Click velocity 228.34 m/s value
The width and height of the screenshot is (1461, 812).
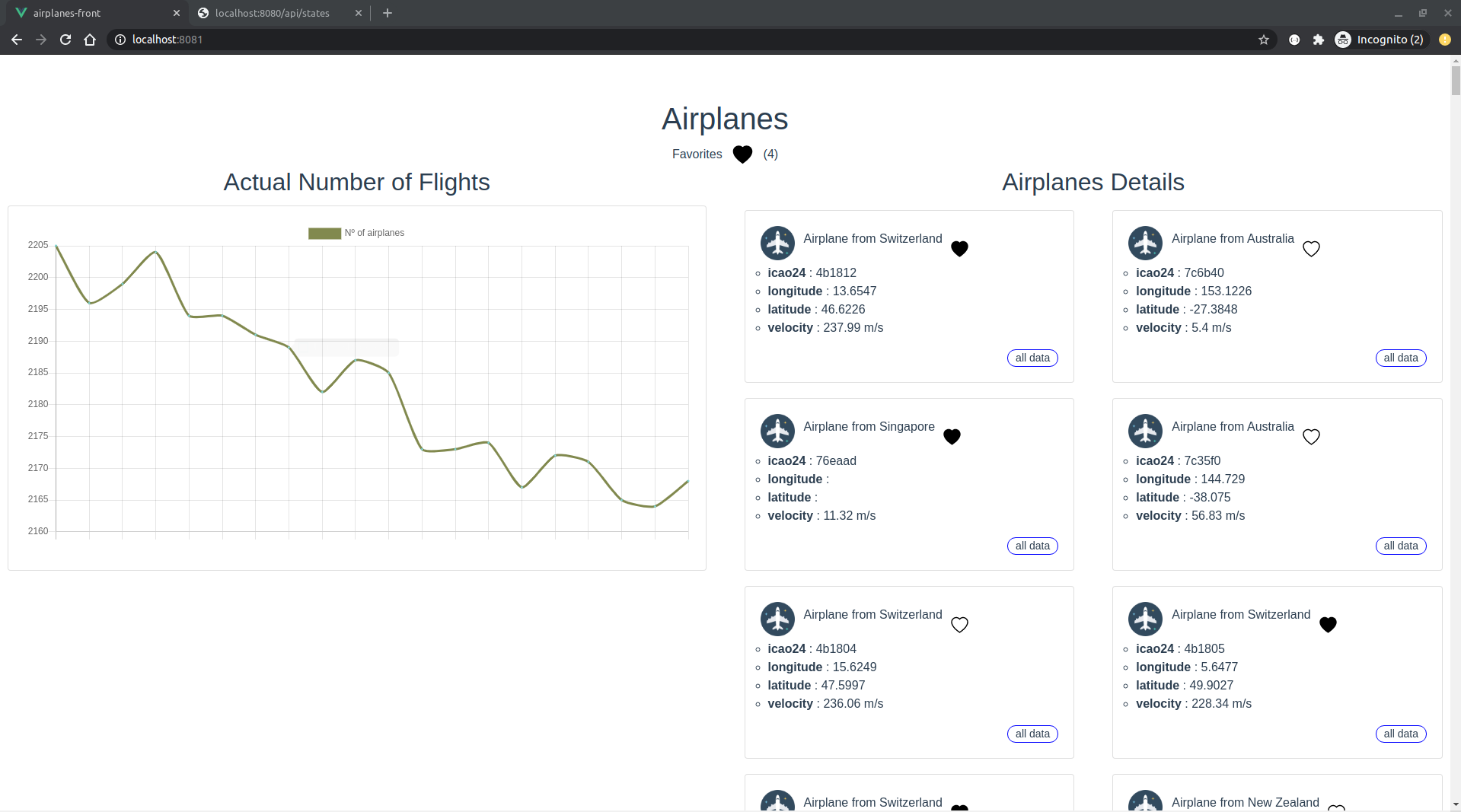pos(1221,704)
